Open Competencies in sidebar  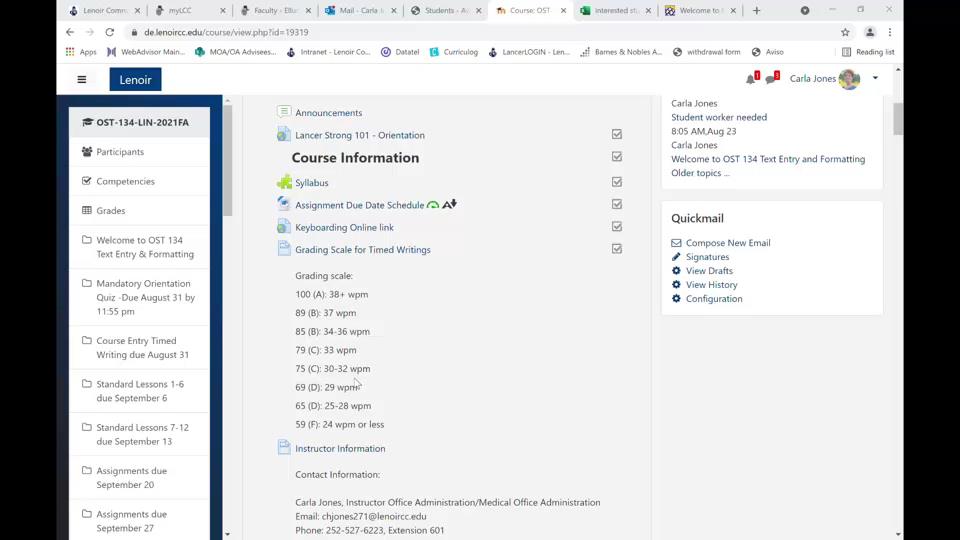pos(140,181)
